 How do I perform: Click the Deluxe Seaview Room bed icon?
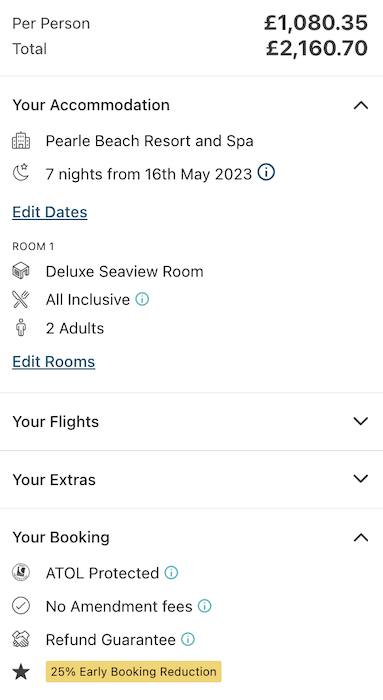tap(21, 271)
